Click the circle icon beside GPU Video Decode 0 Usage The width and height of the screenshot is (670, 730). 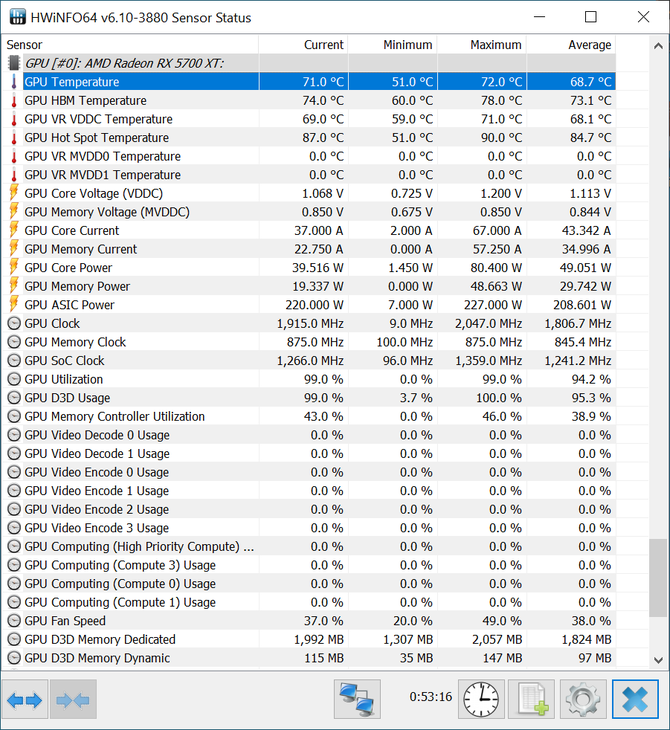point(14,435)
